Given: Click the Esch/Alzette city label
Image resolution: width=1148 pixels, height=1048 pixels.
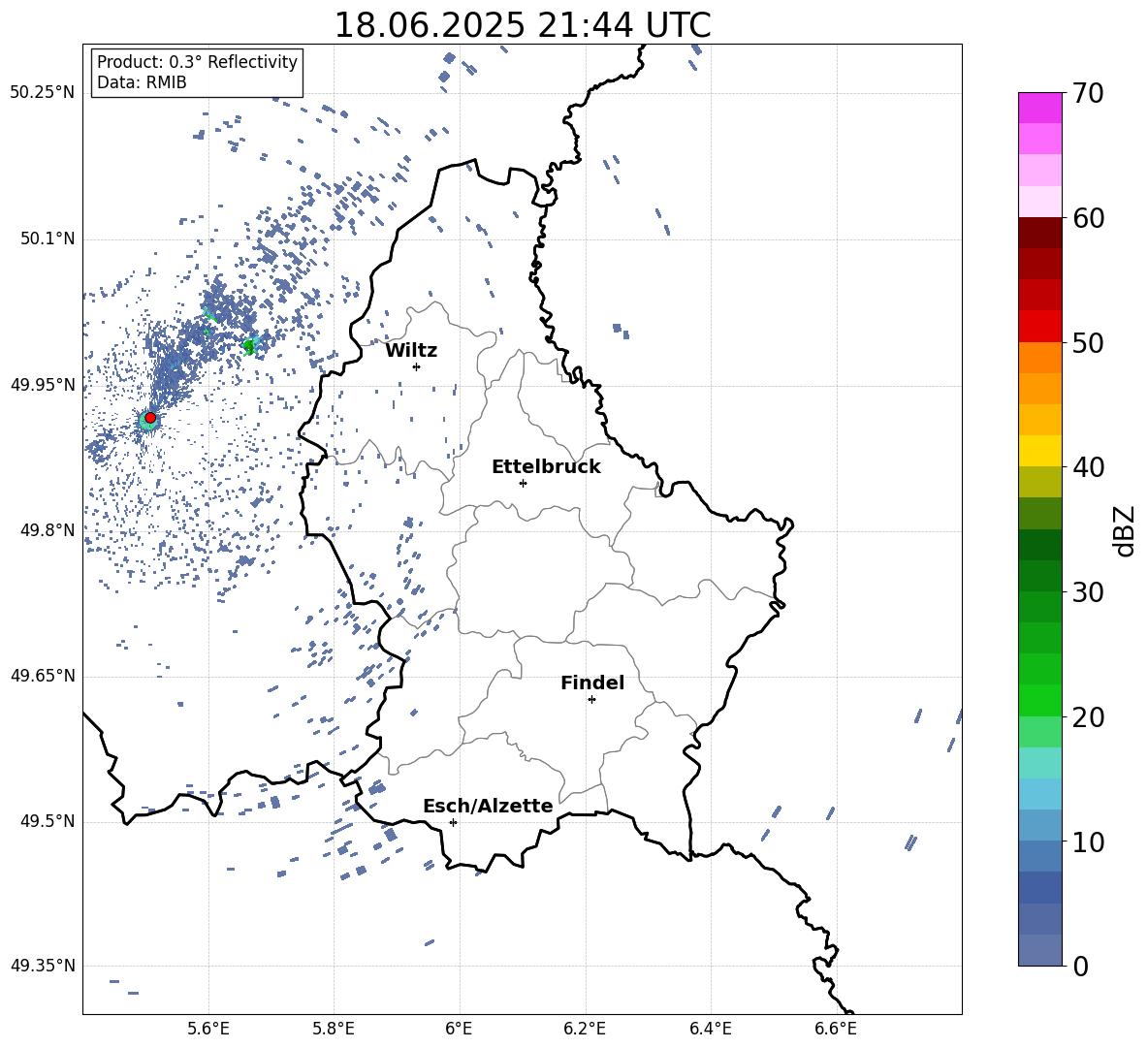Looking at the screenshot, I should point(488,806).
